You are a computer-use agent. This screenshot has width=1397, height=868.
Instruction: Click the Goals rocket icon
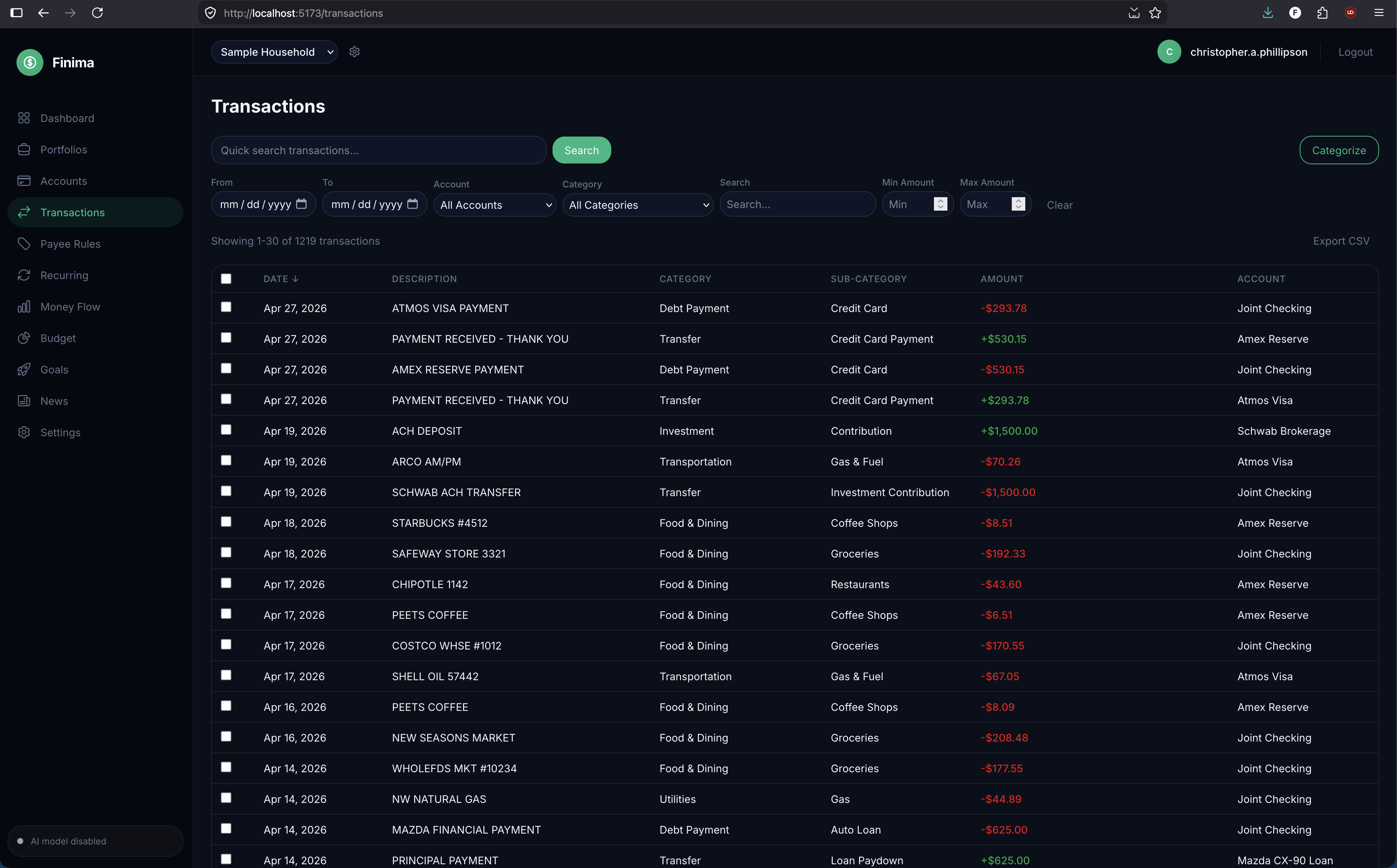(24, 370)
